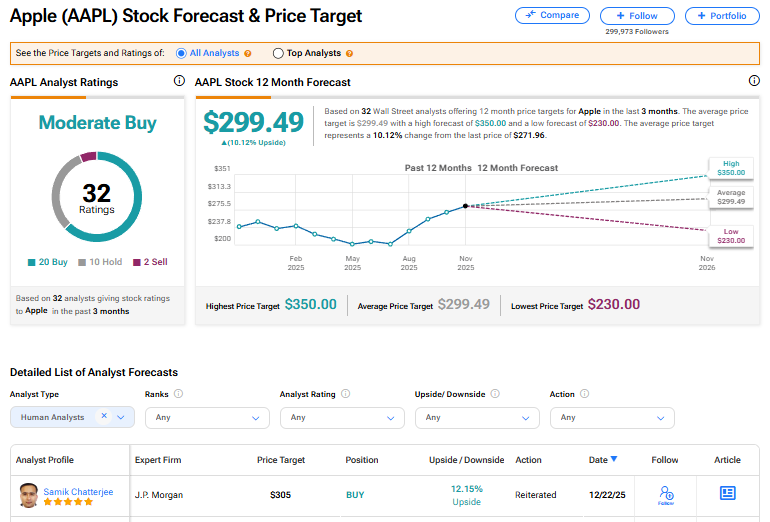Click the Compare button
This screenshot has height=522, width=770.
coord(552,15)
